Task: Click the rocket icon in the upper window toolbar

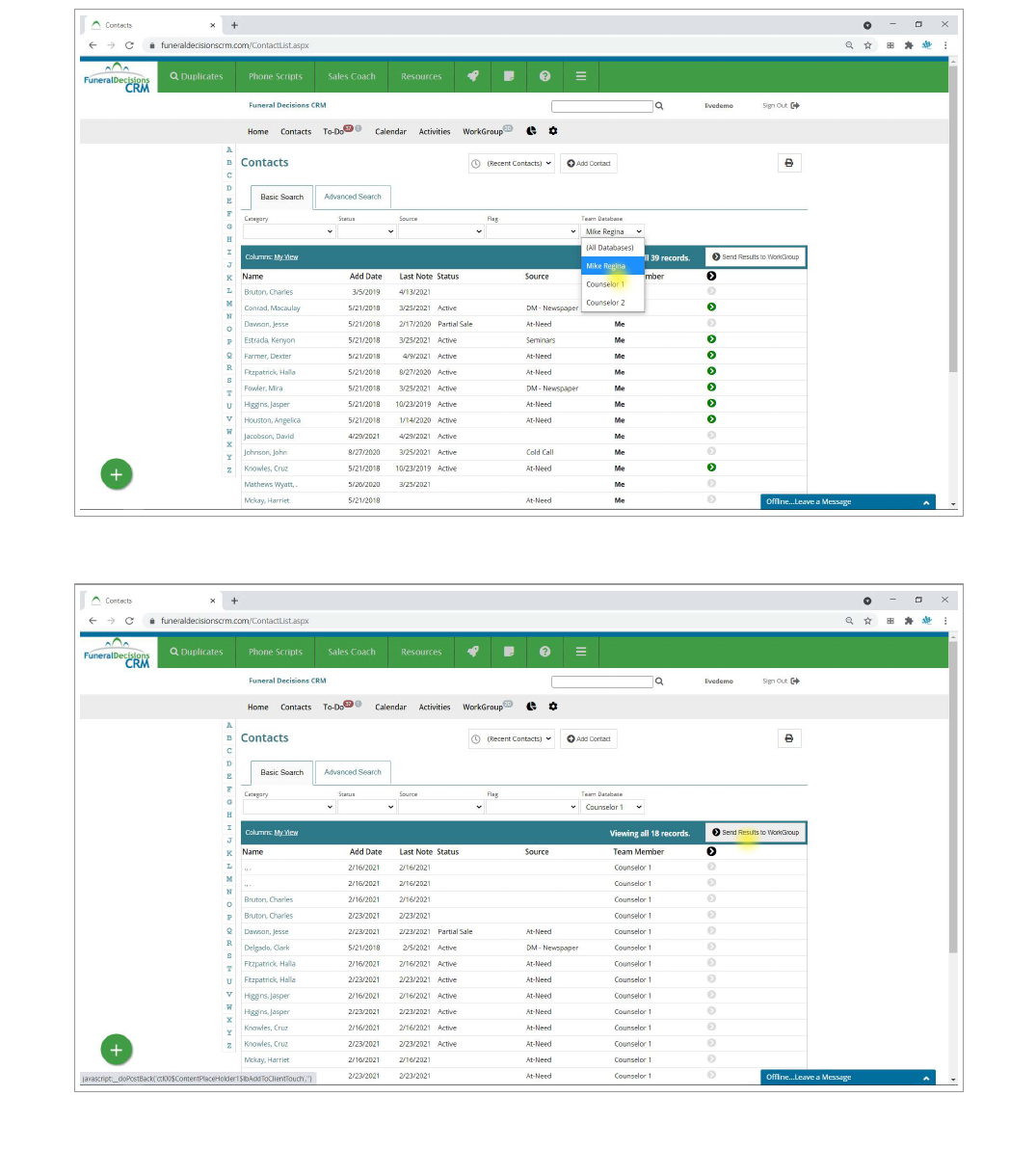Action: click(x=472, y=76)
